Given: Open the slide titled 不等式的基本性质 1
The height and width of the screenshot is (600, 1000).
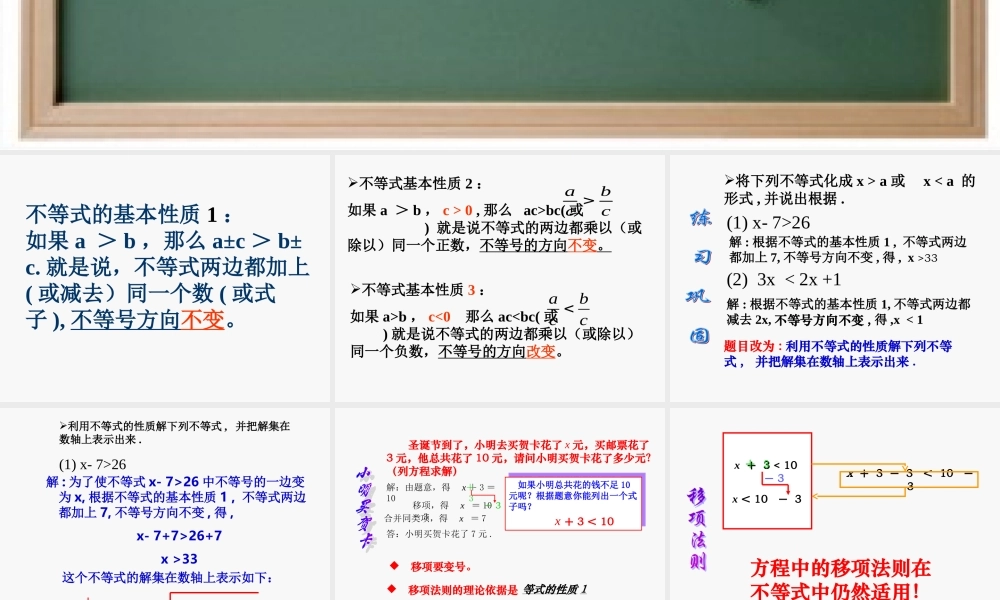Looking at the screenshot, I should click(165, 278).
